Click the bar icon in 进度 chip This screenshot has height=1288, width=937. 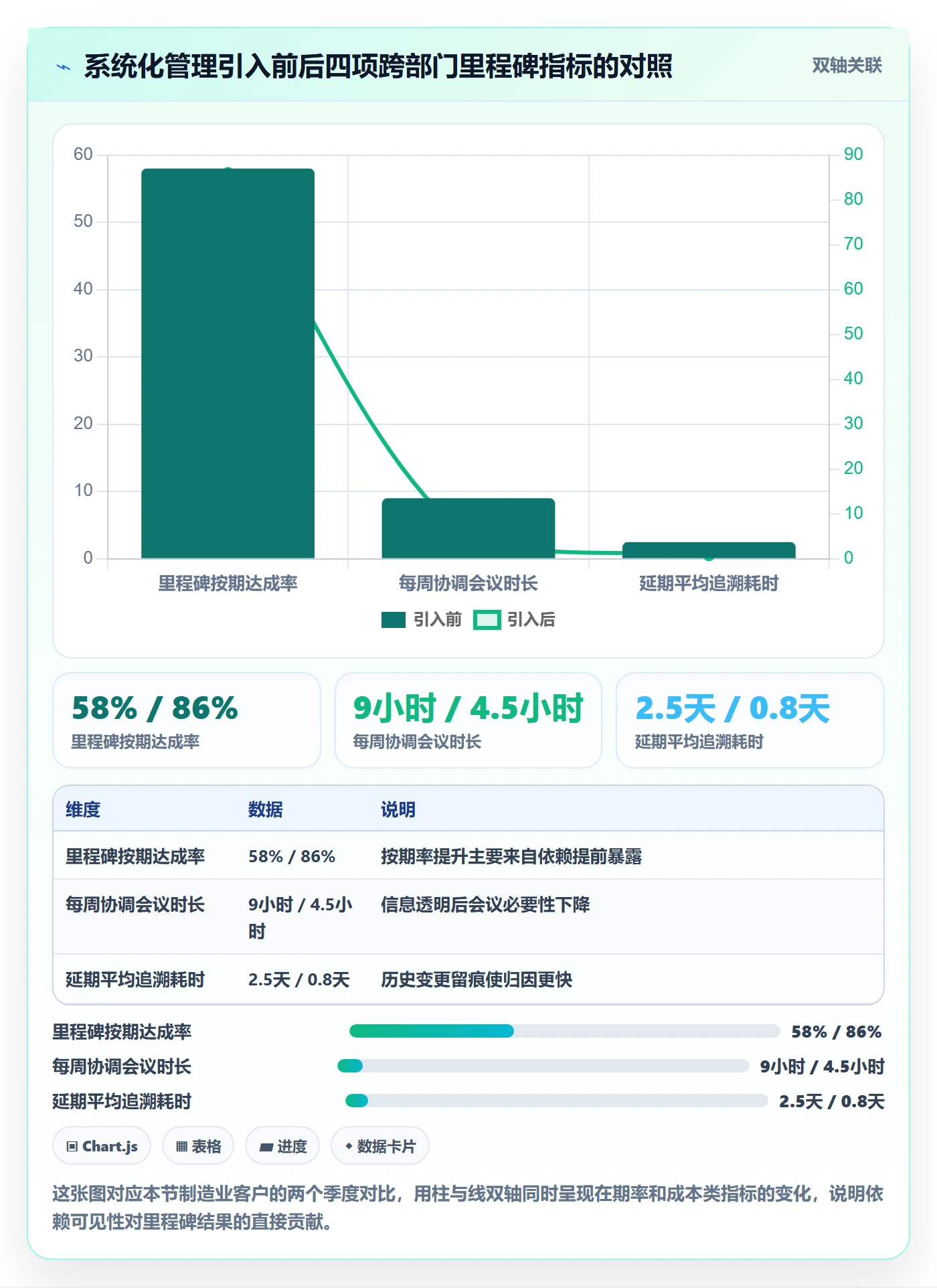tap(266, 1147)
